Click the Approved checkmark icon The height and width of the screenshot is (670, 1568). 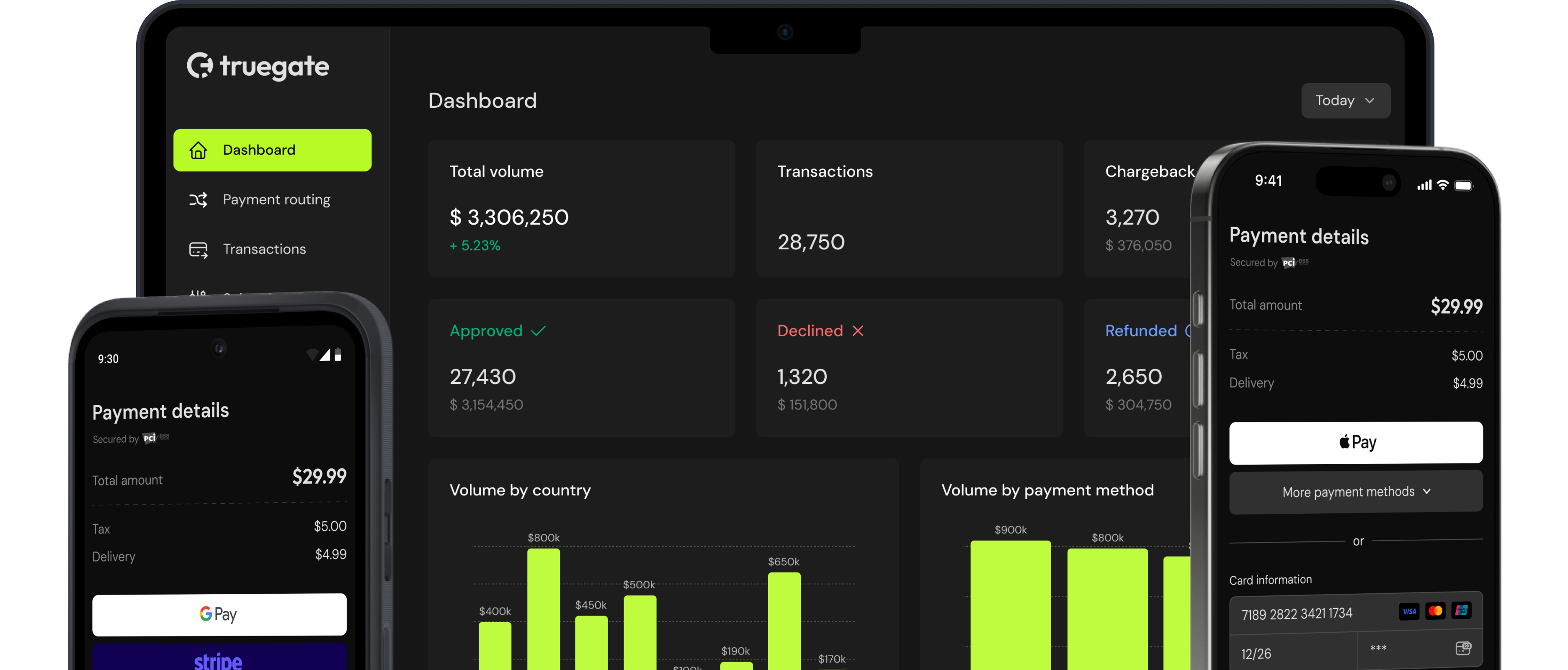538,331
